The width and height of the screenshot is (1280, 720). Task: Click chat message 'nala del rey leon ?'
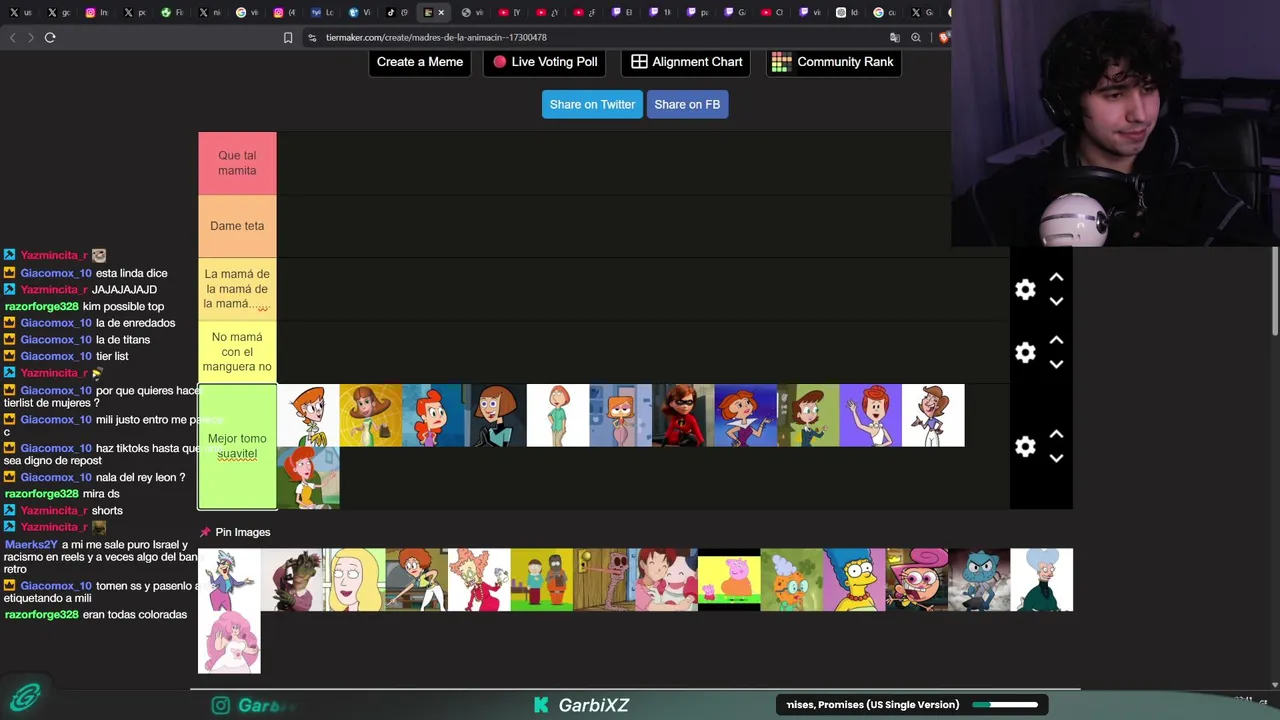[x=140, y=477]
